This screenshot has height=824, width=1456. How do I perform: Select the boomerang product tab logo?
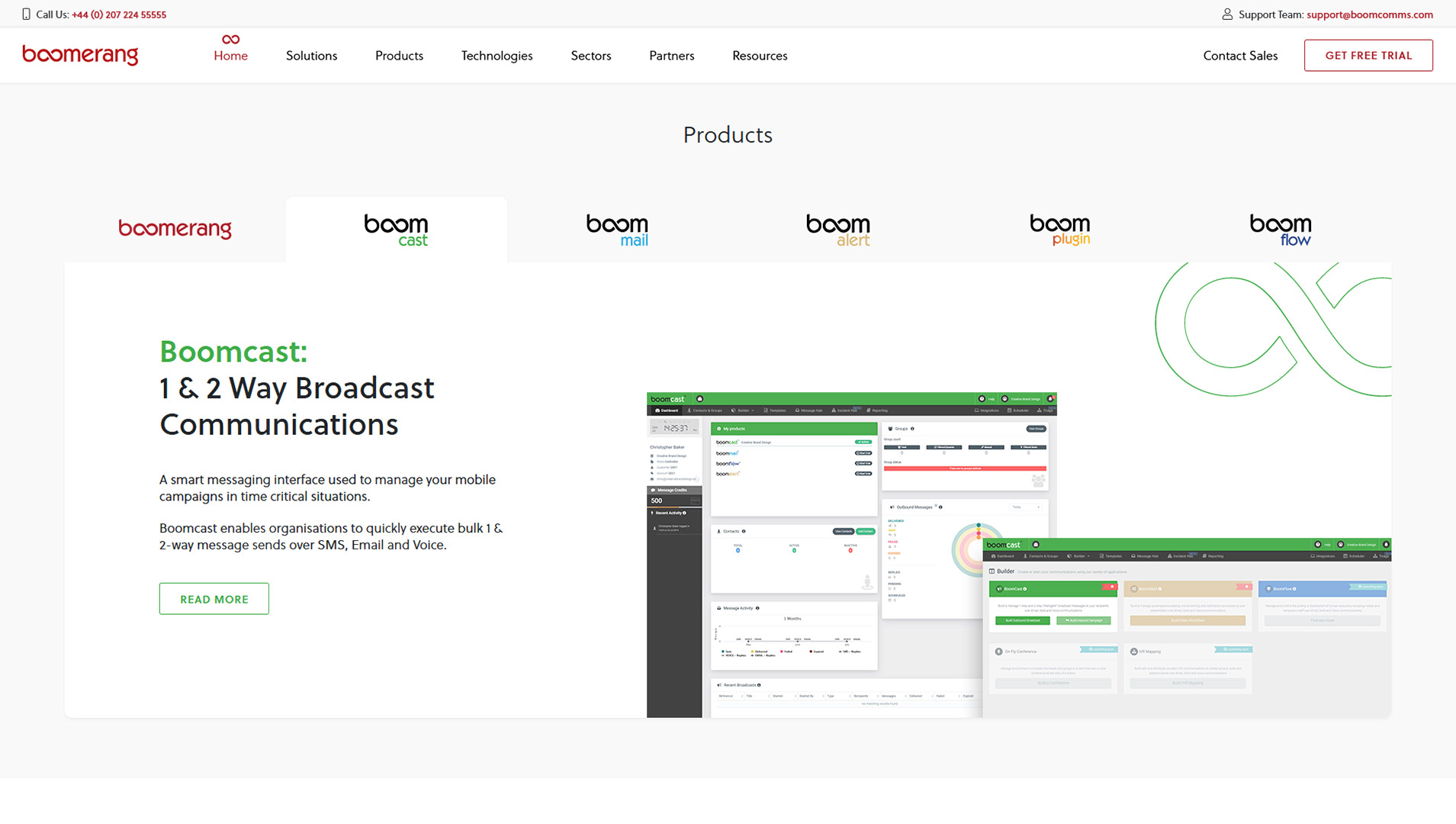coord(175,229)
